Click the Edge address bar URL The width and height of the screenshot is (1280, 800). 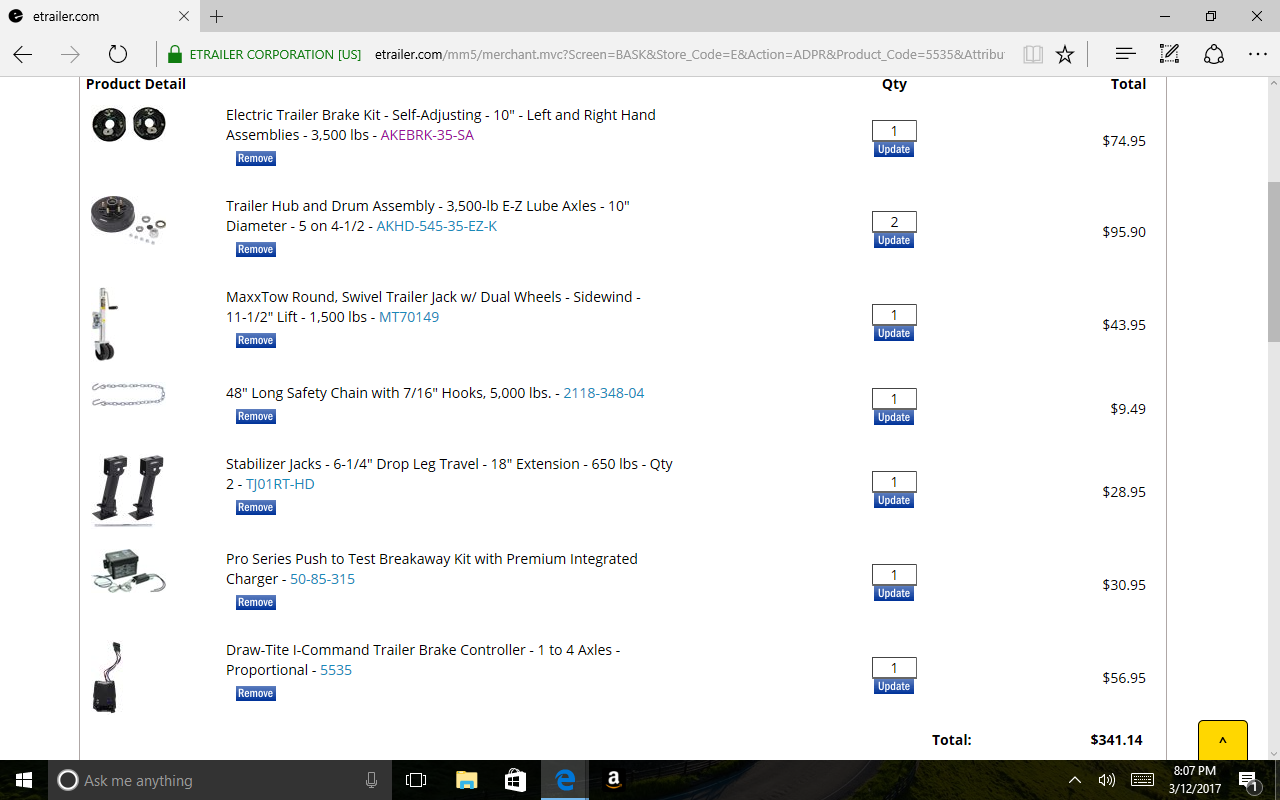(689, 54)
